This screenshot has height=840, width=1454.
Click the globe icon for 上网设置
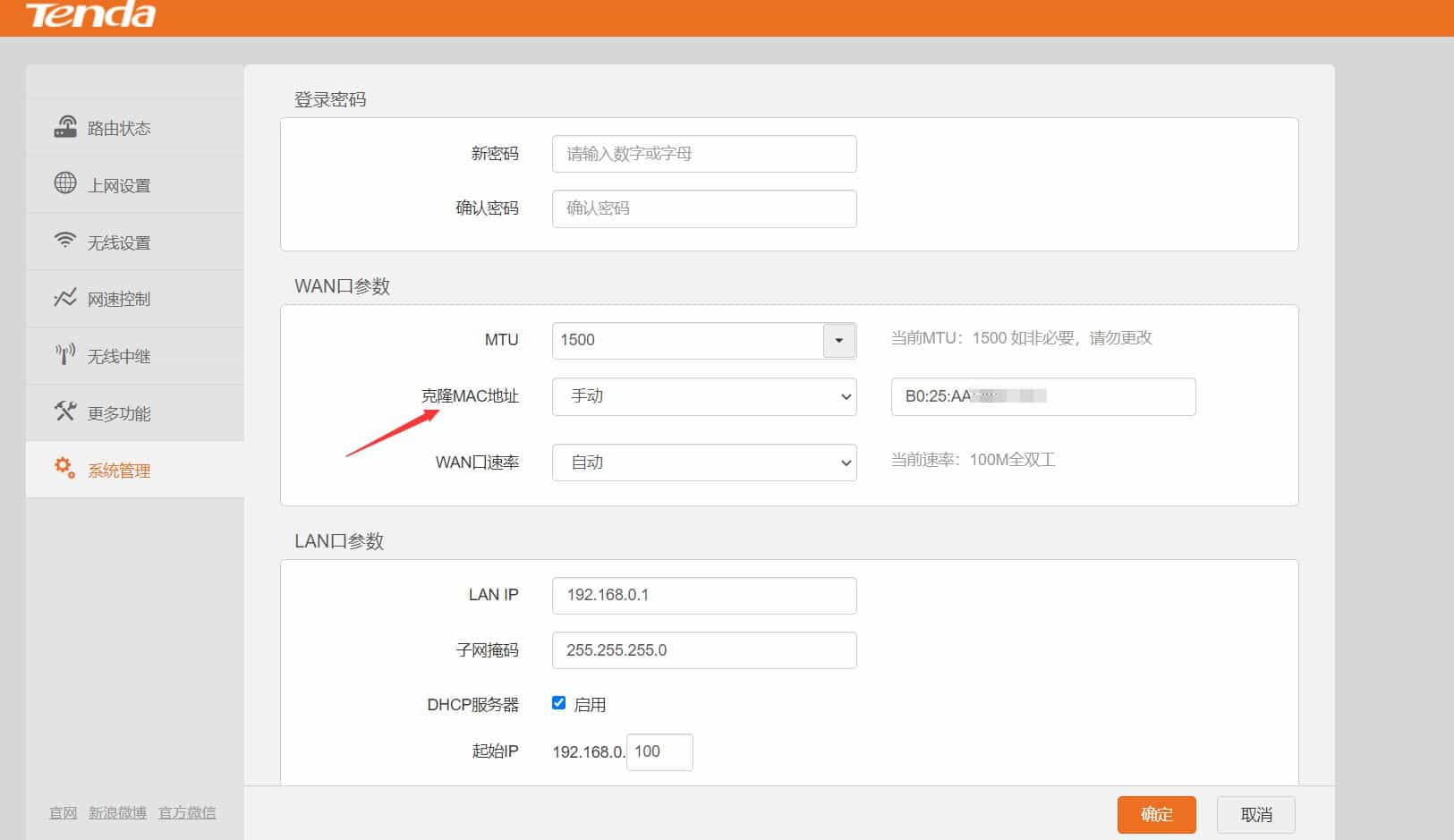65,183
